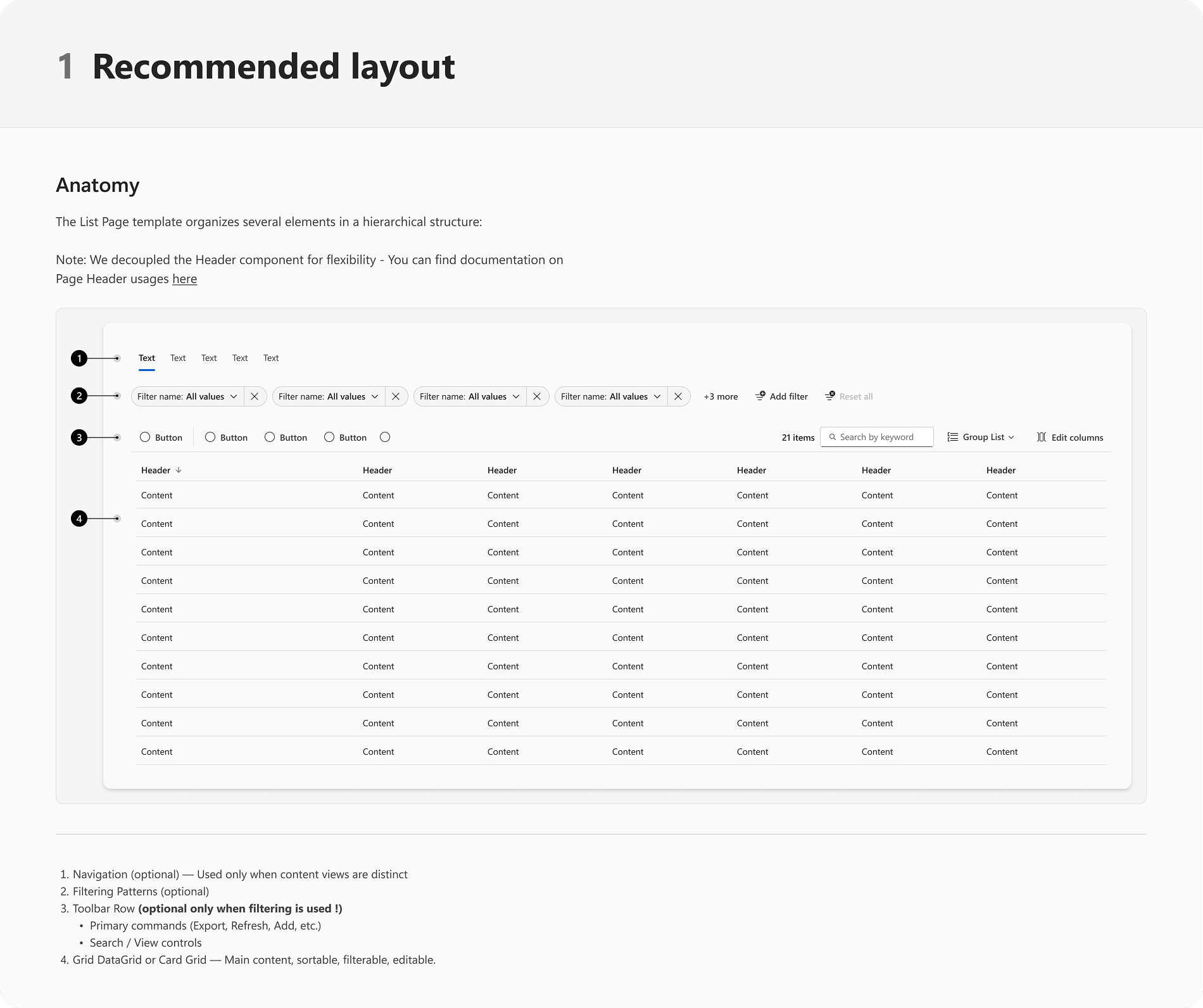Click the Grid DataGrid or Card Grid item

pyautogui.click(x=254, y=960)
